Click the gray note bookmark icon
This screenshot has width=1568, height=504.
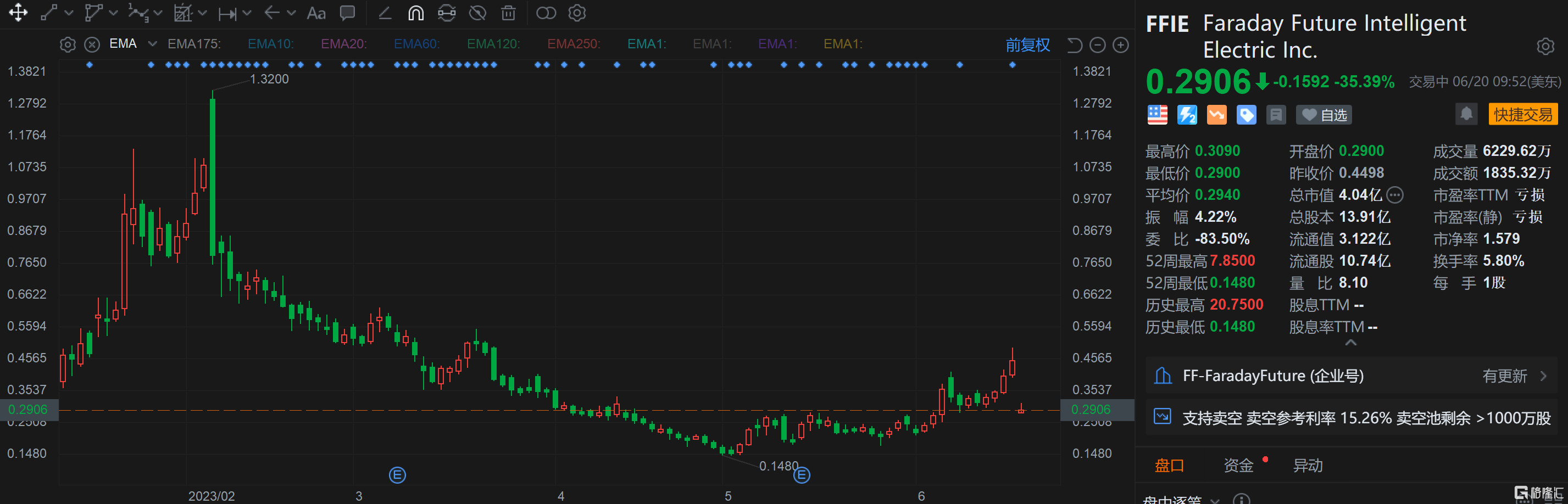click(x=1276, y=115)
